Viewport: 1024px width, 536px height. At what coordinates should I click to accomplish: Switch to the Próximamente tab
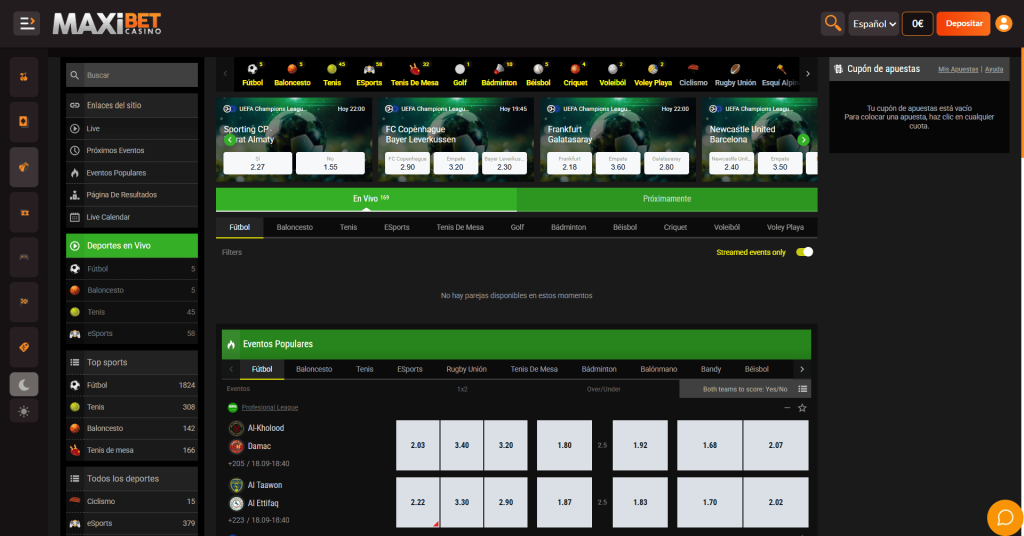point(667,199)
